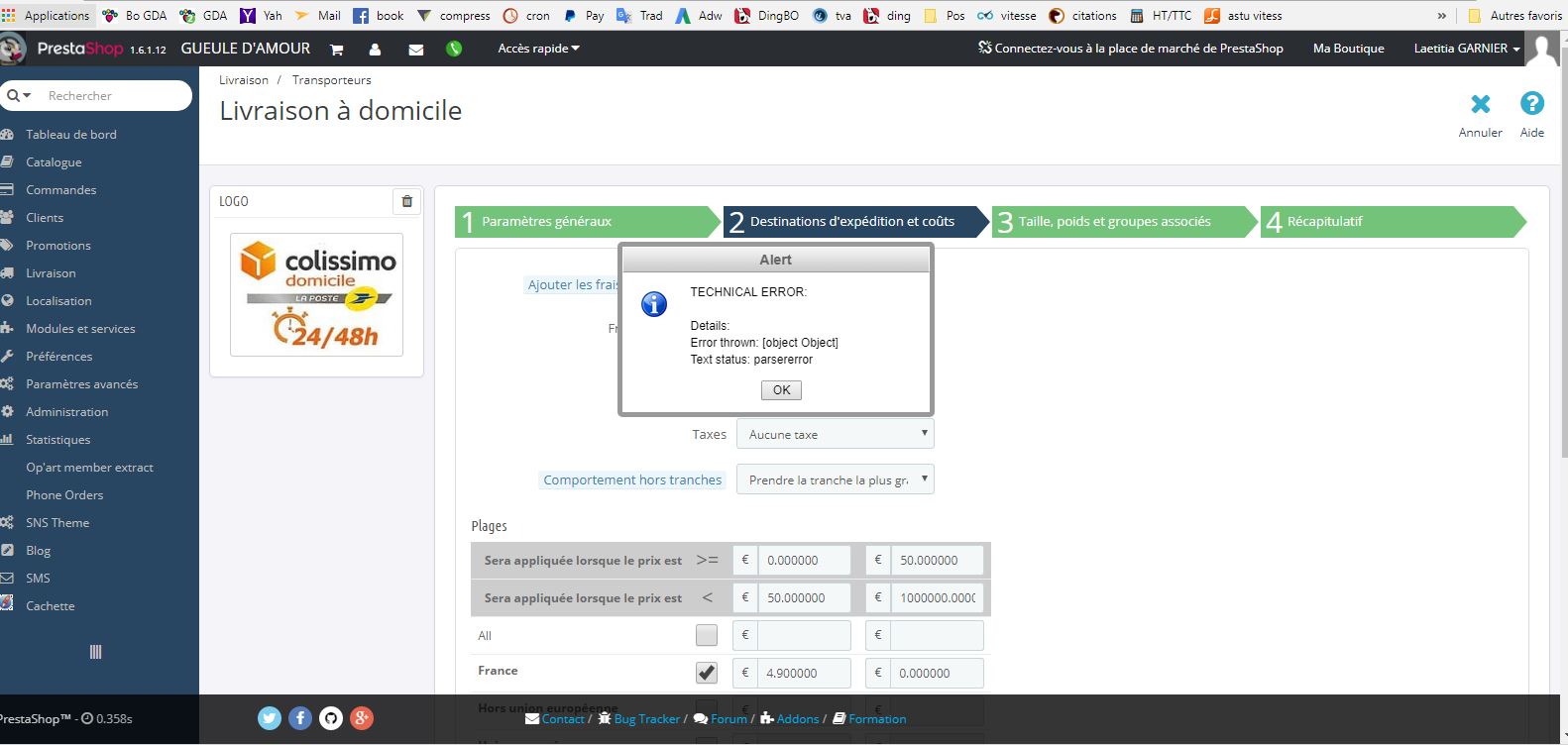Switch to step 1 Paramètres généraux
The image size is (1568, 745).
coord(586,222)
